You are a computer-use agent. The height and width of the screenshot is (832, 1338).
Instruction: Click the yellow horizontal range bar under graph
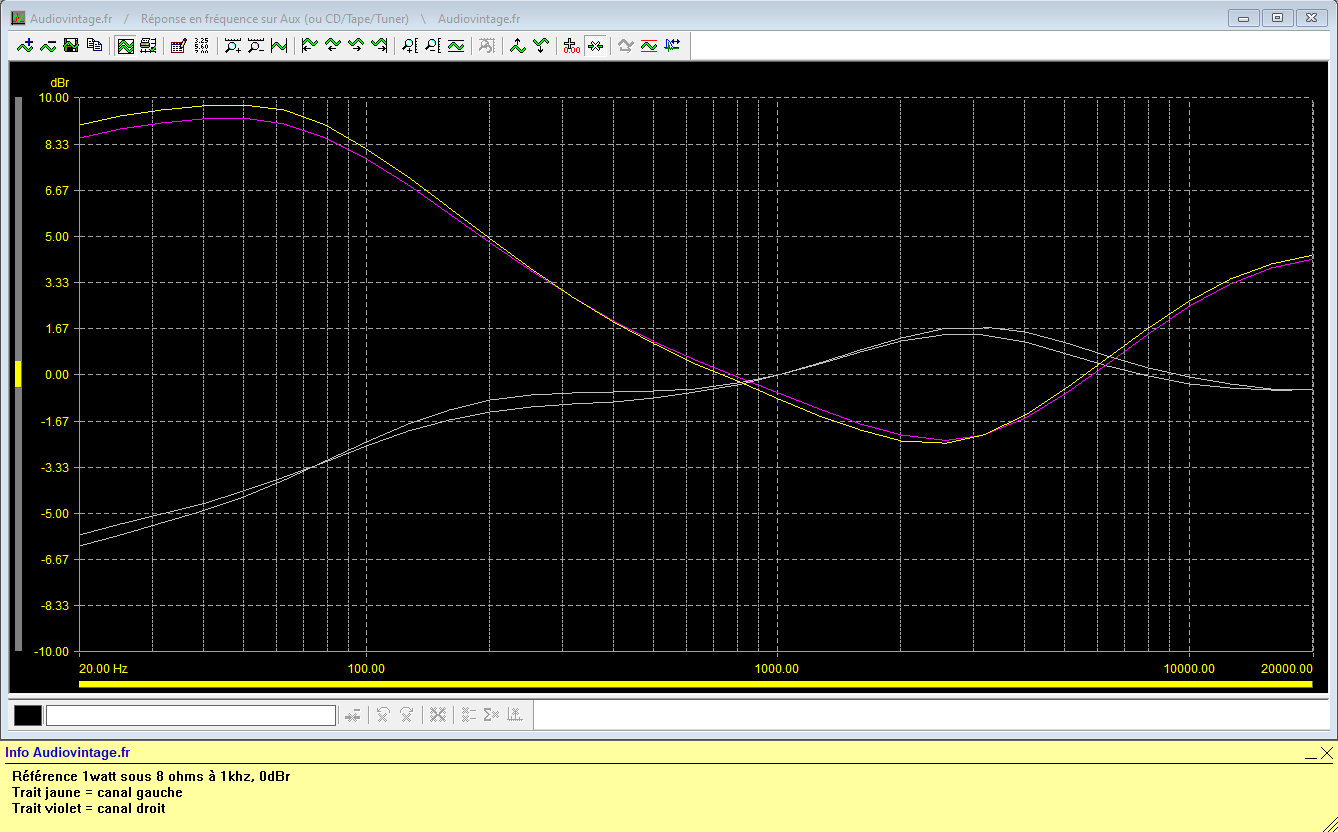pos(695,685)
